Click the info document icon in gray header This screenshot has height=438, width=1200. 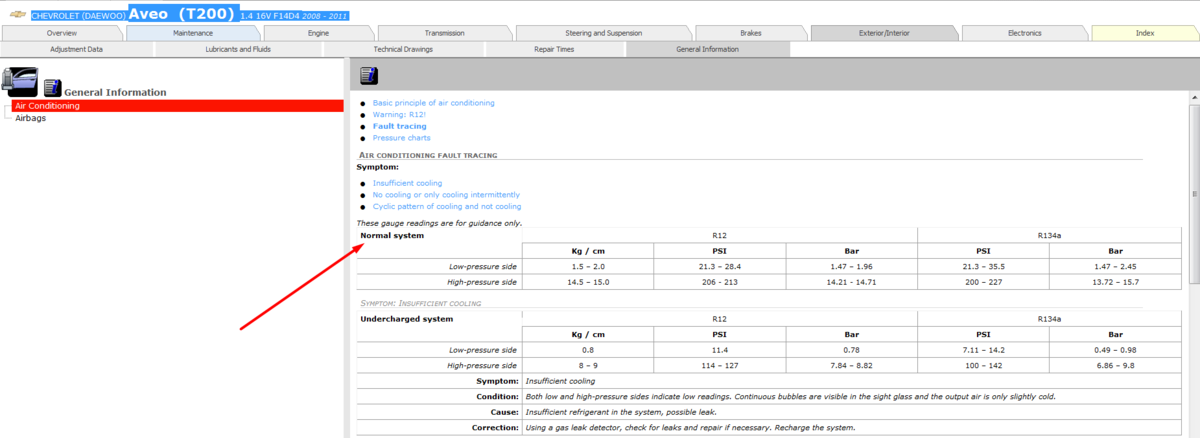(x=368, y=75)
